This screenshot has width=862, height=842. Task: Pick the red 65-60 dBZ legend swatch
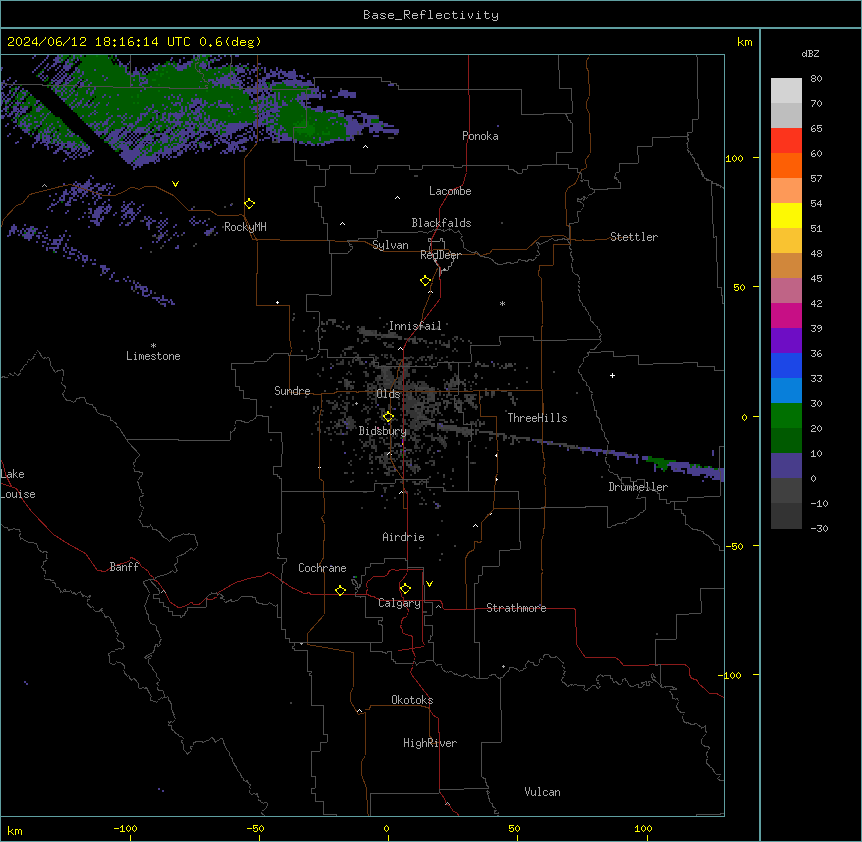point(786,141)
